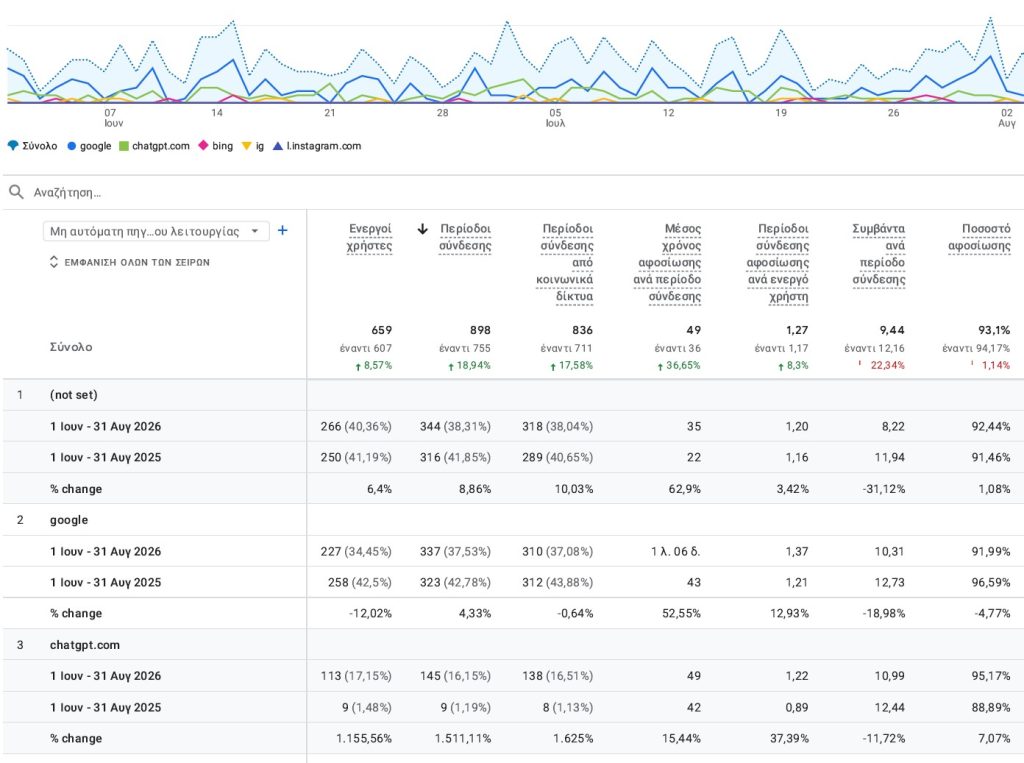
Task: Click the row number 3 beside chatgpt.com
Action: click(20, 645)
